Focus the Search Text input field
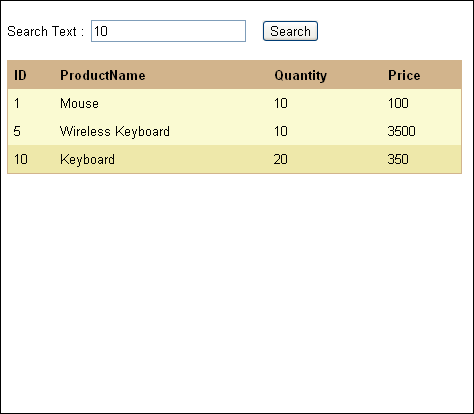 click(x=168, y=31)
